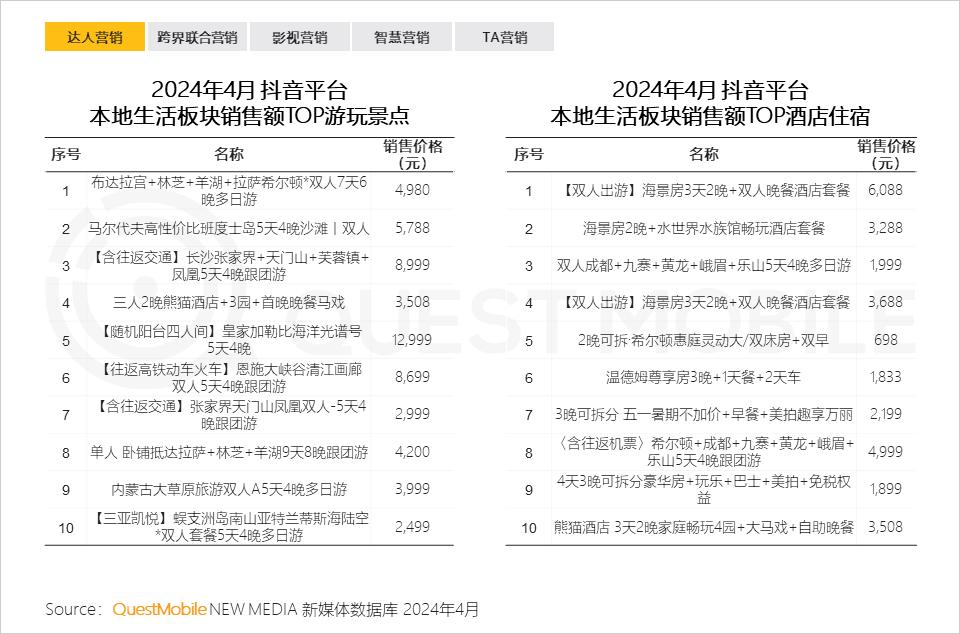Click 双人成都+九寨+黄龙 row name
960x634 pixels.
704,266
